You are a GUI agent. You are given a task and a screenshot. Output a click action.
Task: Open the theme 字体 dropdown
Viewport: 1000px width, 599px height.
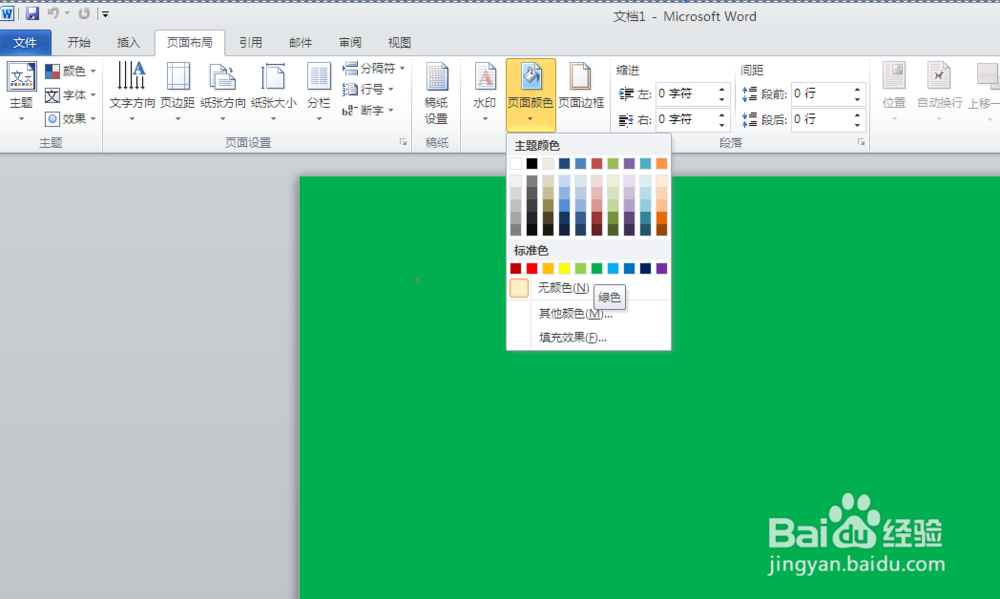70,95
